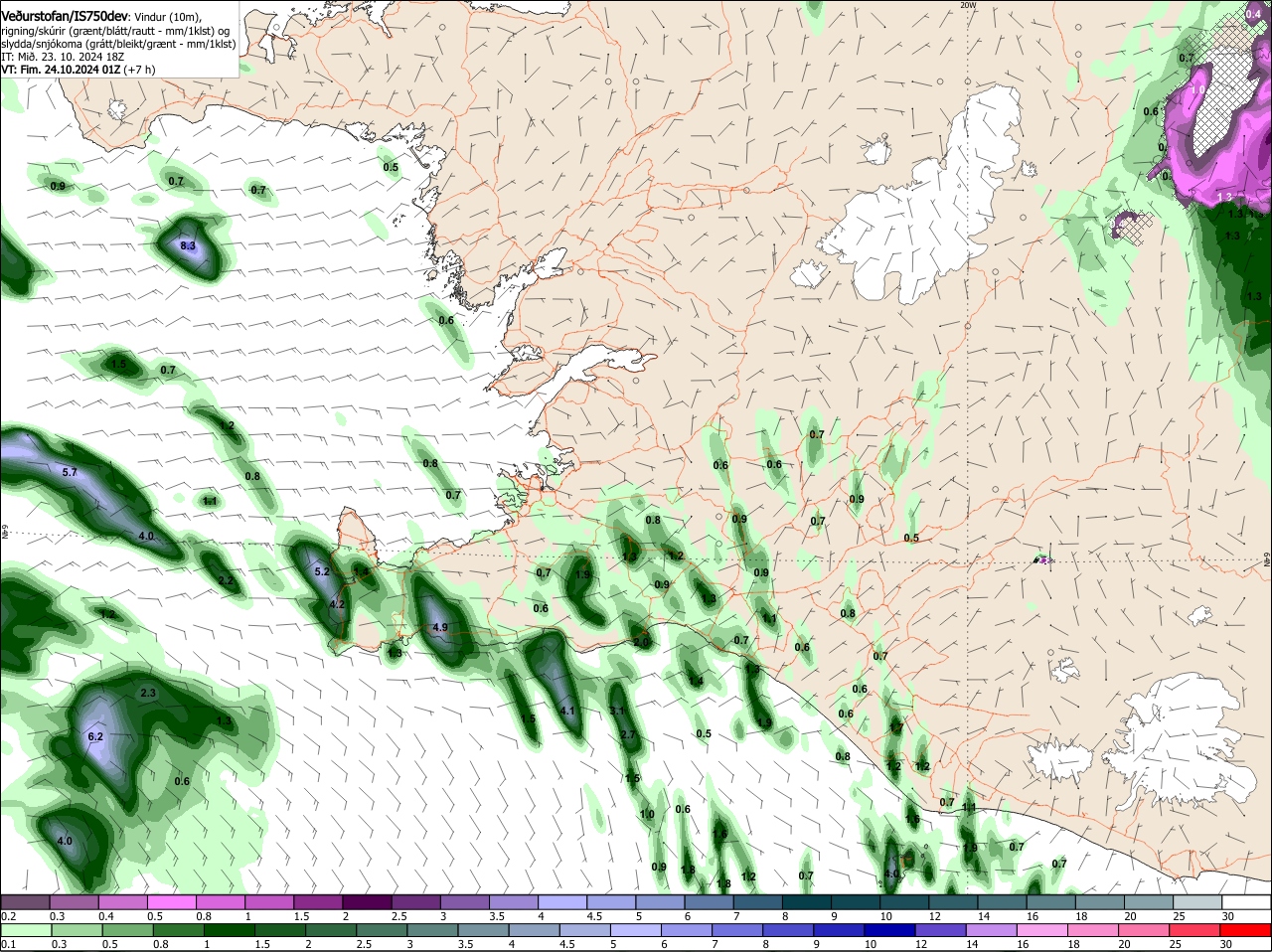Pick the medium green 0.5 swatch in lower scale
The width and height of the screenshot is (1272, 952).
pyautogui.click(x=127, y=930)
